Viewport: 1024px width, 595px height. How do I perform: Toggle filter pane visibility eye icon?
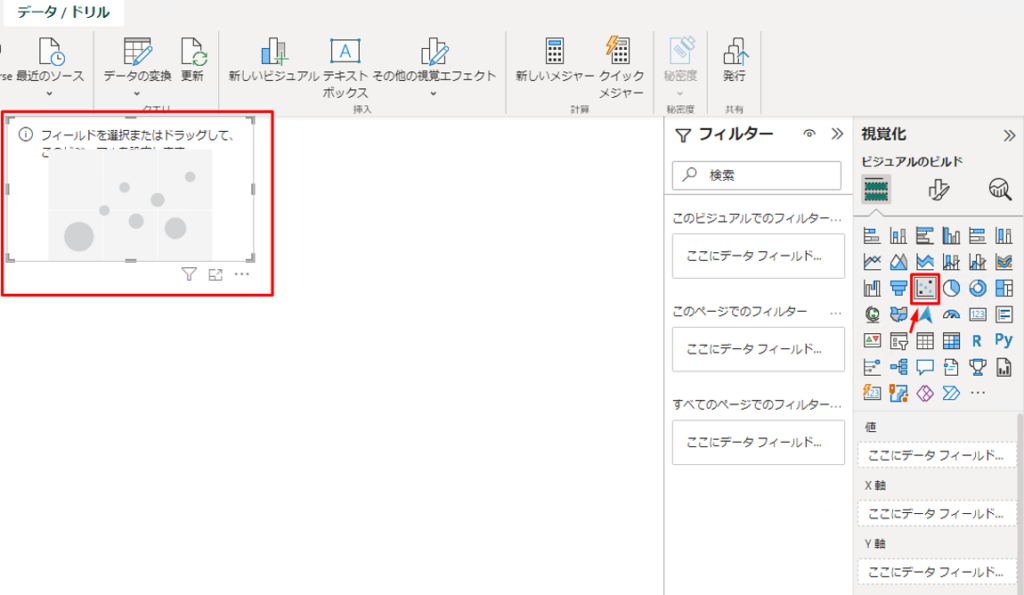pos(810,134)
